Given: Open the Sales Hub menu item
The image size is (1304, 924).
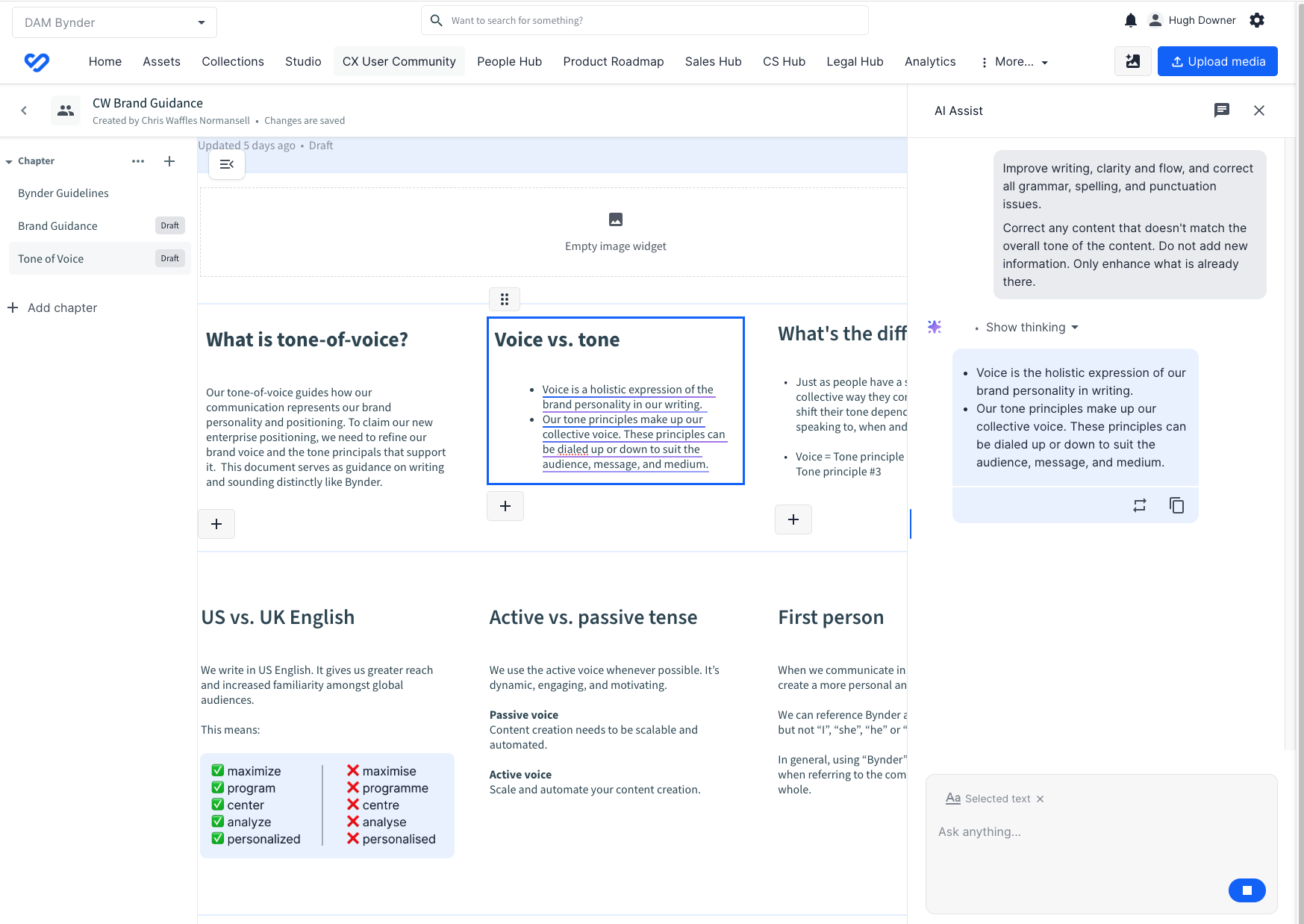Looking at the screenshot, I should pyautogui.click(x=714, y=61).
